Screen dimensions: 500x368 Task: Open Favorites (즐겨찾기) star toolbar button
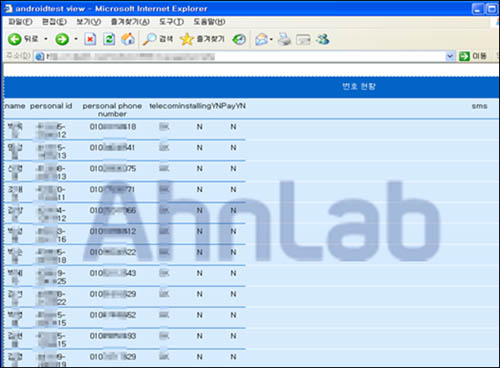(202, 39)
